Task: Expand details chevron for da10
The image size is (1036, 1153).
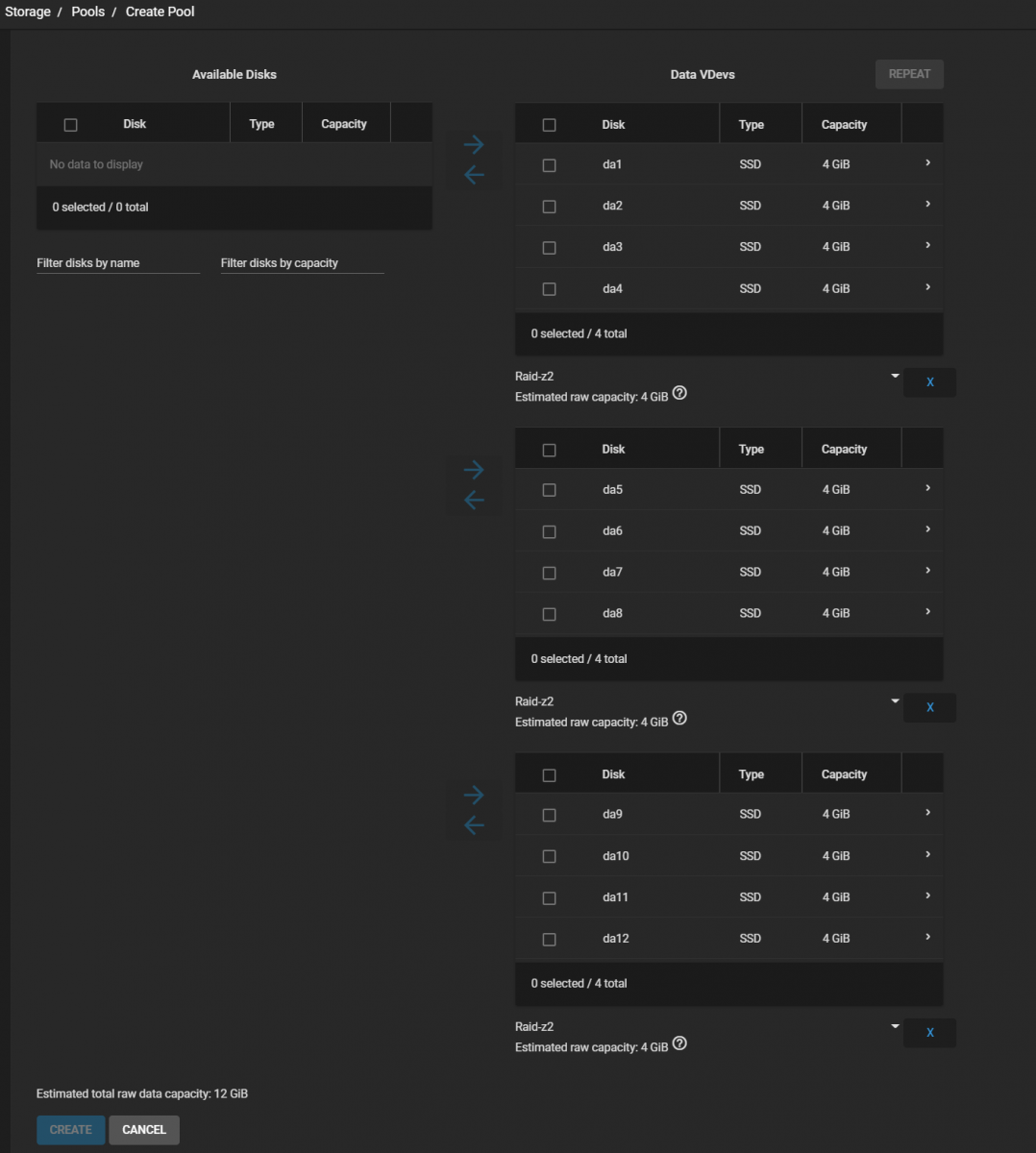Action: [x=927, y=854]
